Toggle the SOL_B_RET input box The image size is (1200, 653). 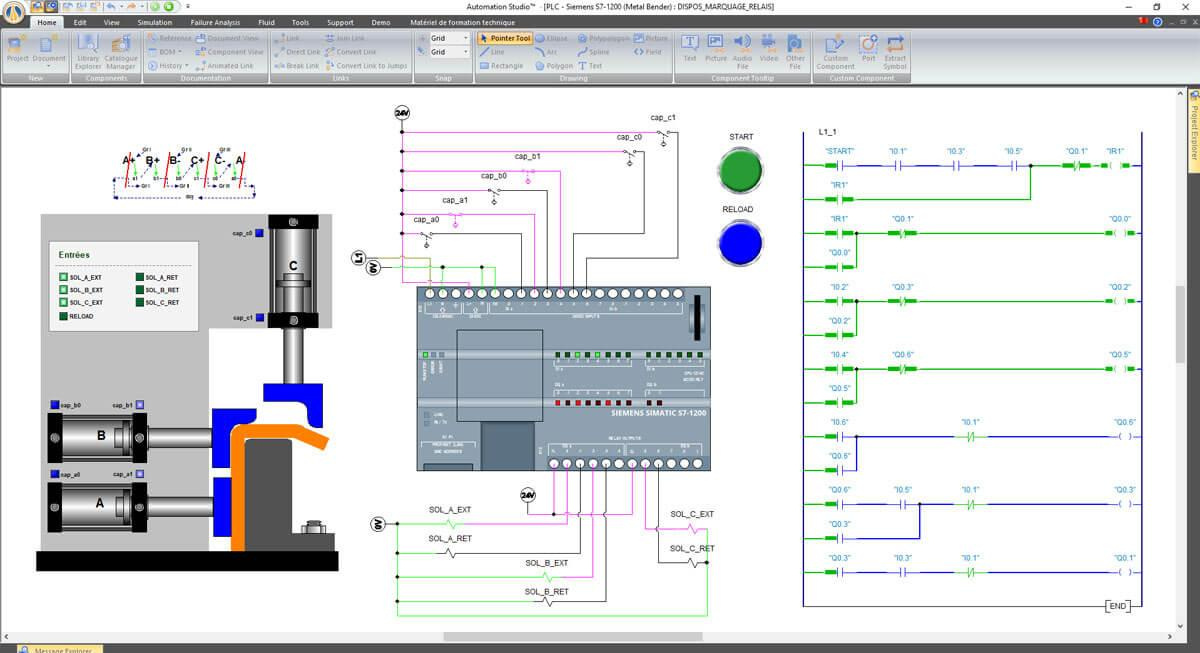[x=139, y=290]
